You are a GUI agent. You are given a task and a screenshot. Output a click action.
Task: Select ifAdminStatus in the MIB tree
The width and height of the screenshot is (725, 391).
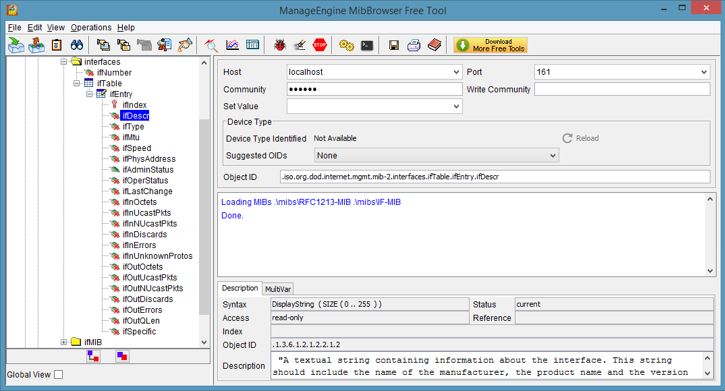[148, 170]
